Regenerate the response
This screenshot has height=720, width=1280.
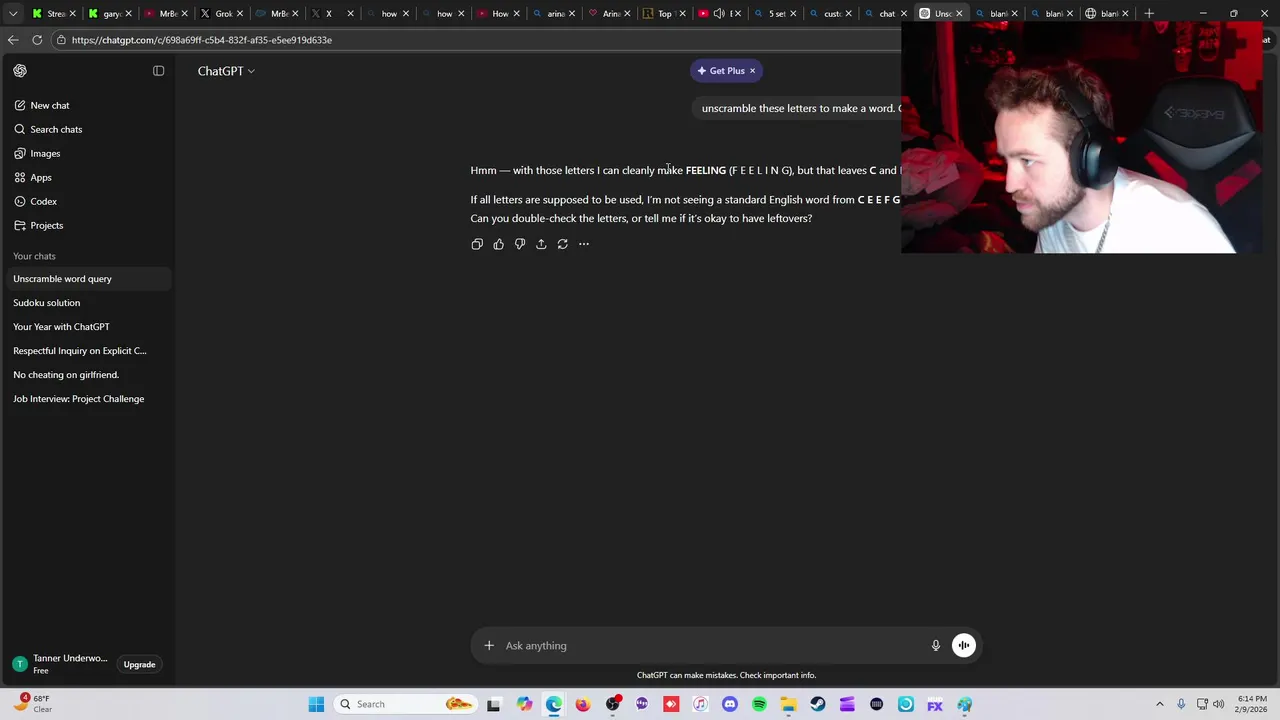562,244
